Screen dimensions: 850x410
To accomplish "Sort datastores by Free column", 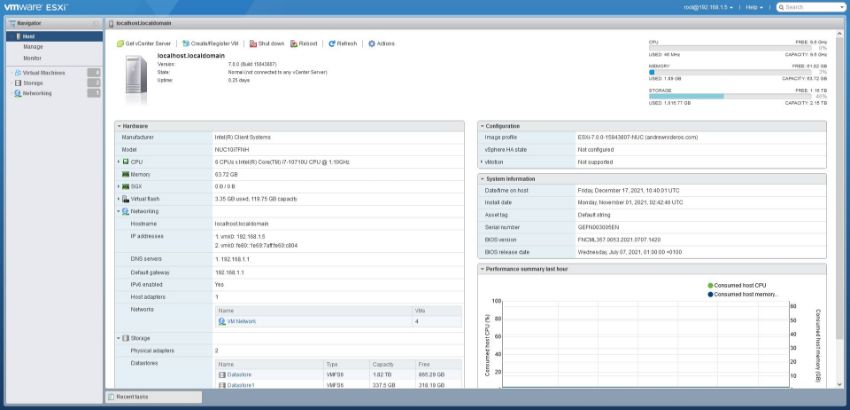I will 437,364.
